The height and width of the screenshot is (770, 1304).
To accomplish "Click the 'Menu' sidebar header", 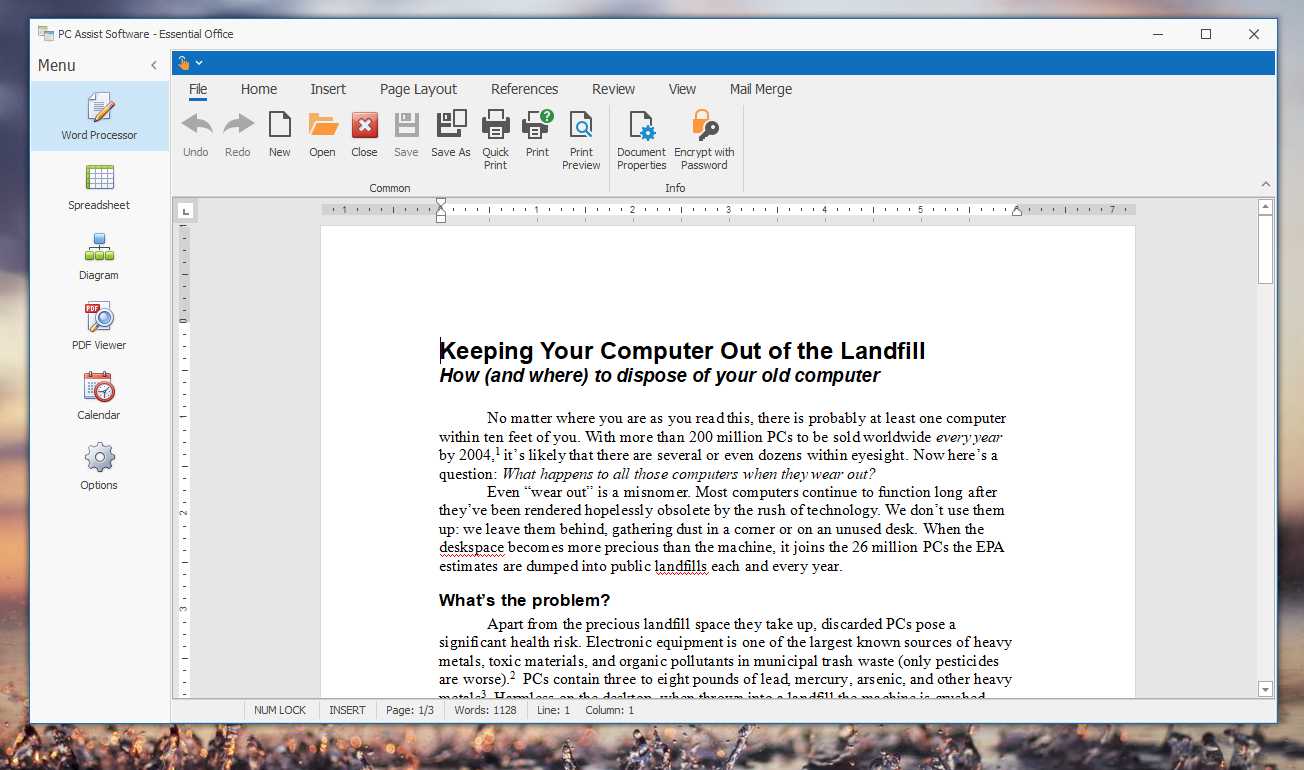I will point(57,65).
